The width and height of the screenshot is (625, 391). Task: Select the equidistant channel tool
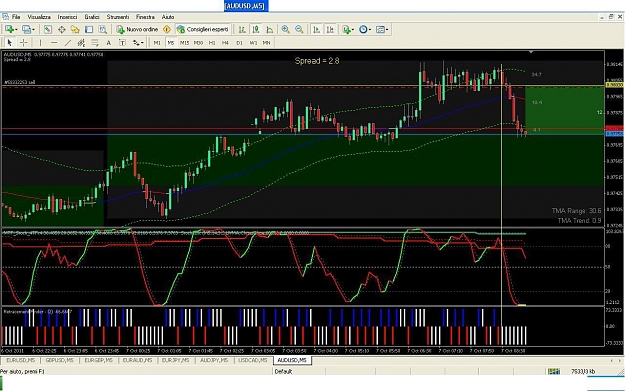[x=81, y=43]
